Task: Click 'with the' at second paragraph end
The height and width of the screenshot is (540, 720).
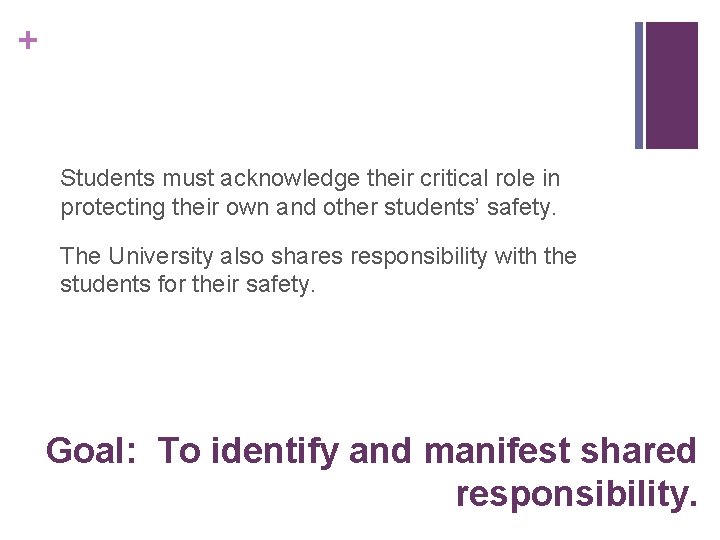Action: click(x=535, y=256)
